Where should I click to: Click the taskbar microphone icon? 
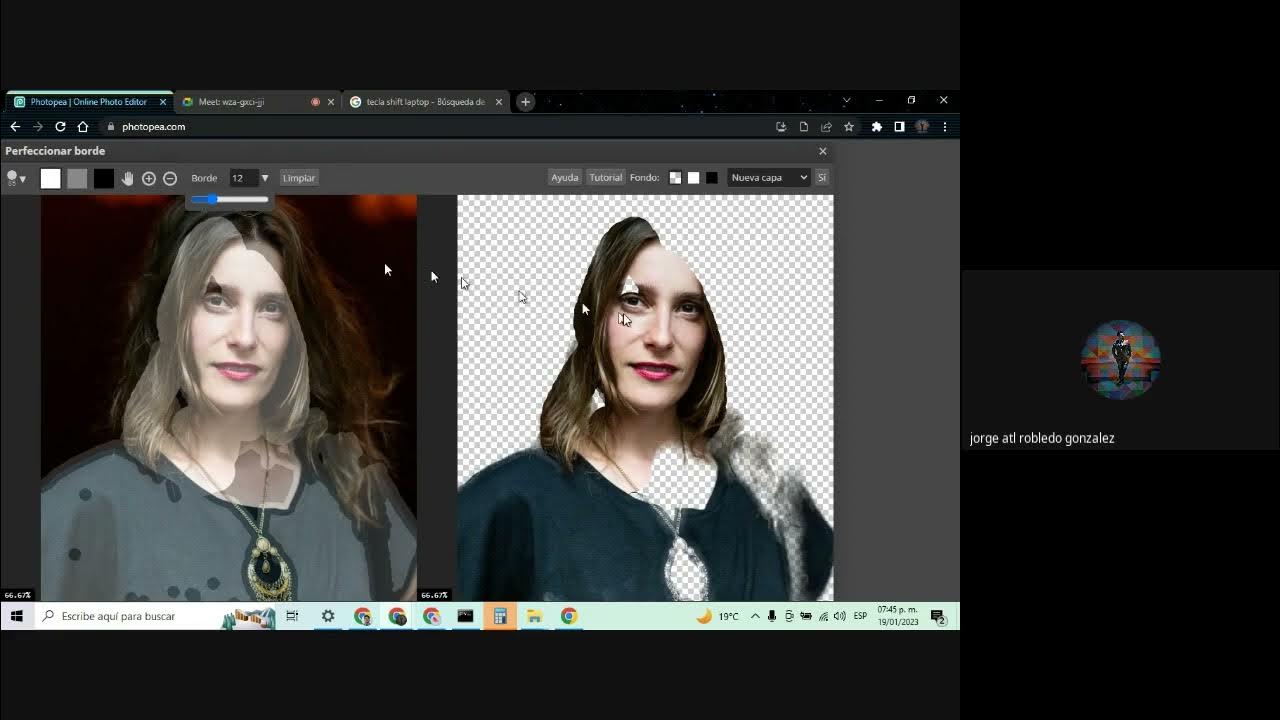tap(772, 616)
